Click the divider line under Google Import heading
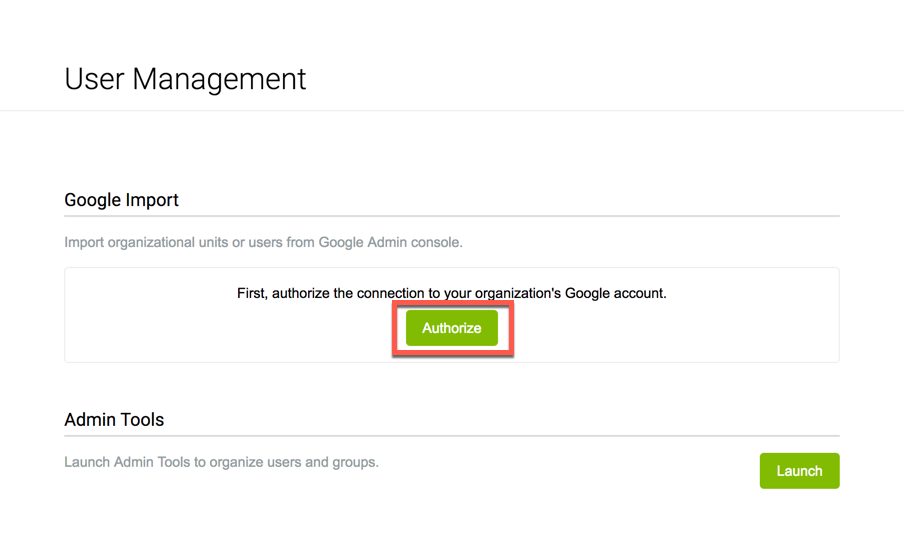The width and height of the screenshot is (904, 553). coord(451,216)
